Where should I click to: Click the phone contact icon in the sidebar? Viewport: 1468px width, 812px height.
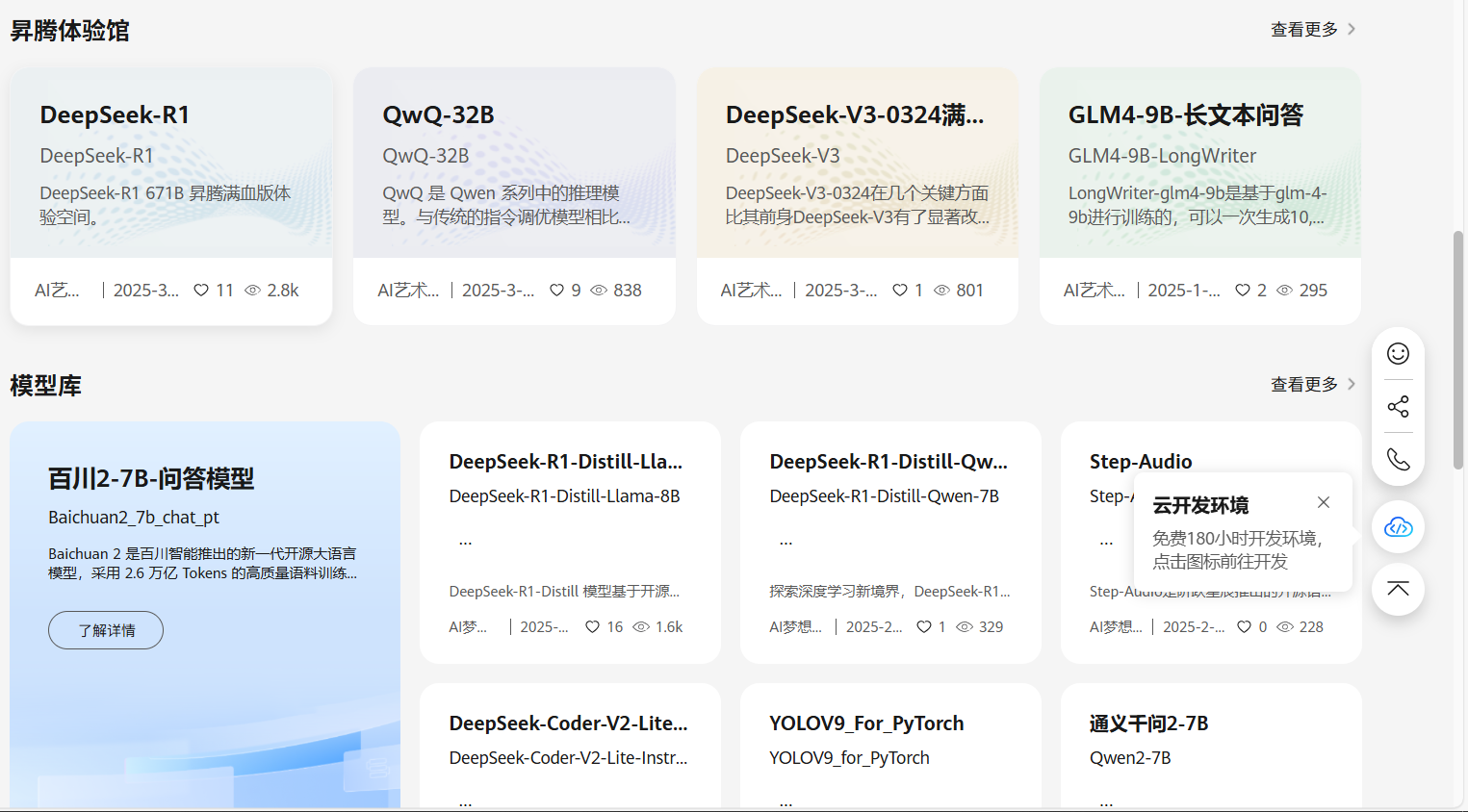1398,460
